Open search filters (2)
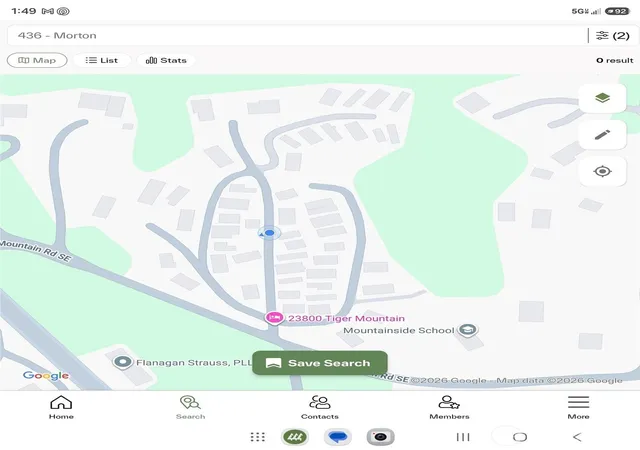 pyautogui.click(x=613, y=36)
